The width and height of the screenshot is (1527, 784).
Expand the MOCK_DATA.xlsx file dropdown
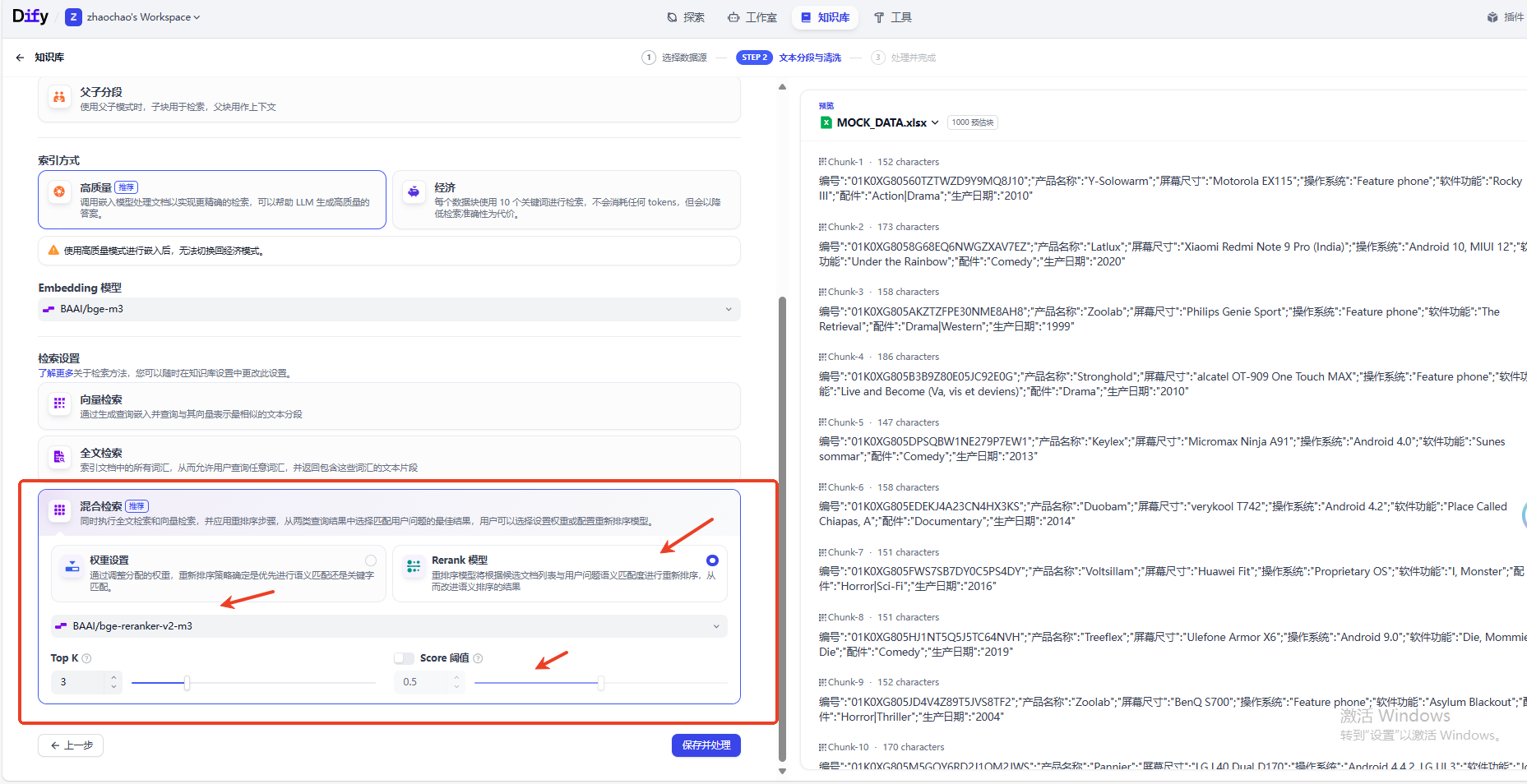935,122
